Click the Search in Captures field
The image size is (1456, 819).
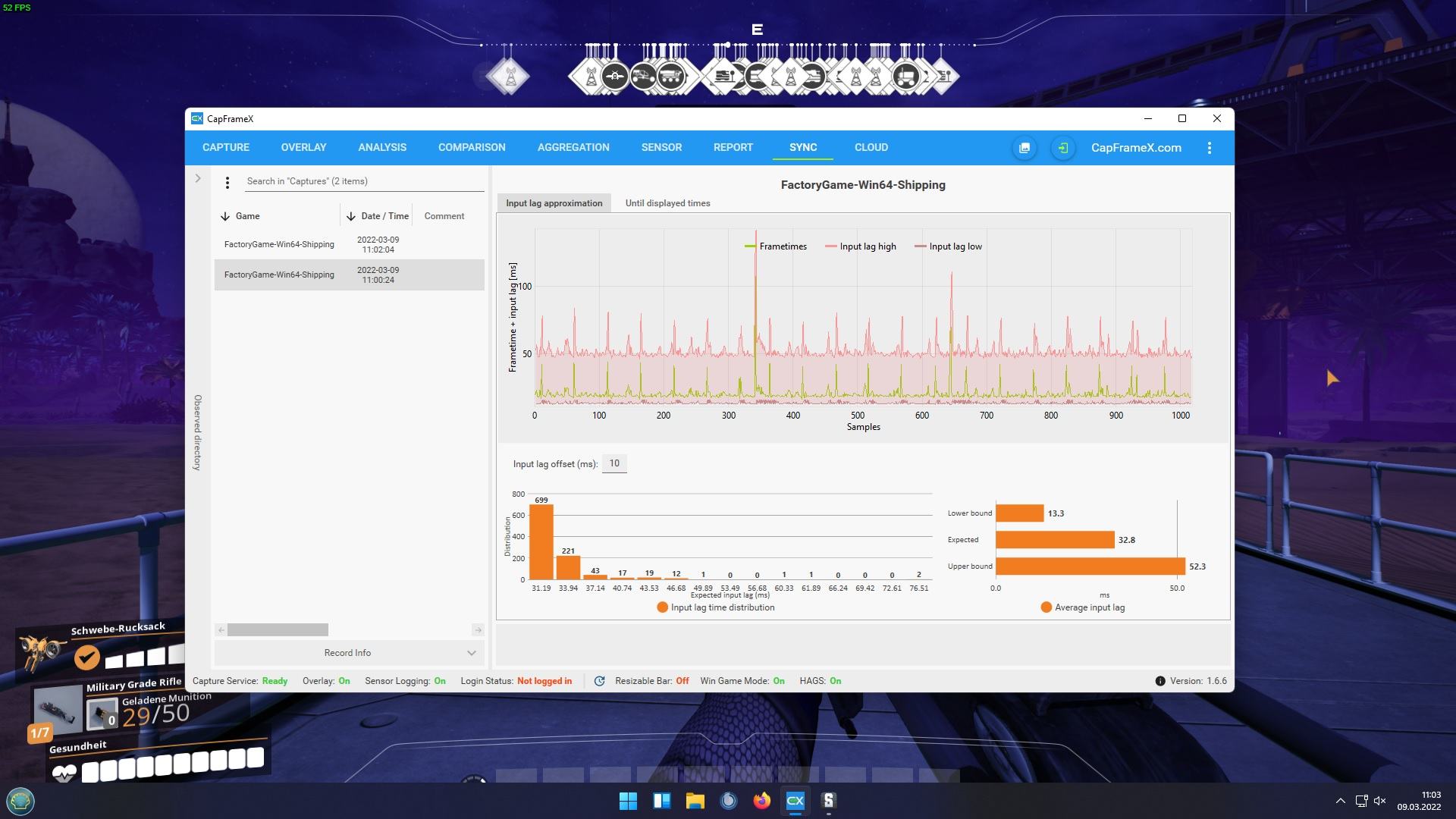(x=364, y=181)
